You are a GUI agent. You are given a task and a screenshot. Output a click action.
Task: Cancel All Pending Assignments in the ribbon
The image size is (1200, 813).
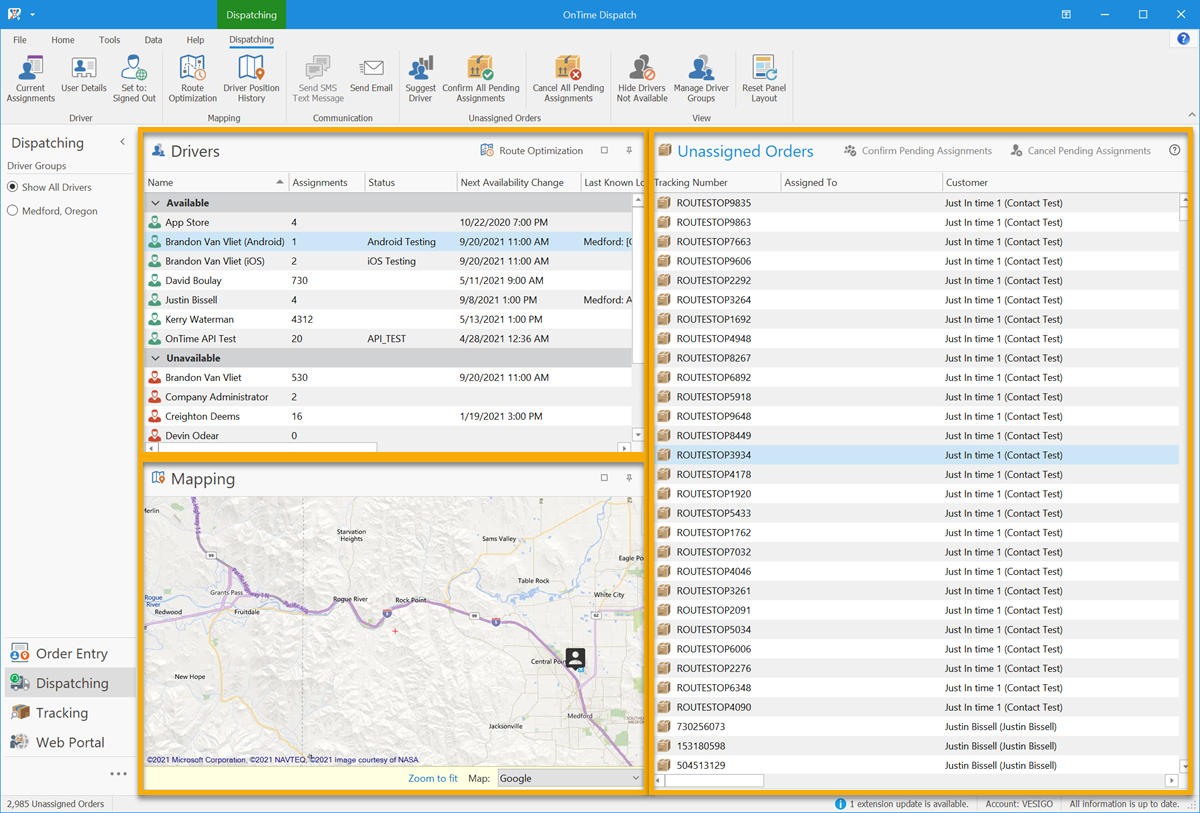click(x=568, y=79)
